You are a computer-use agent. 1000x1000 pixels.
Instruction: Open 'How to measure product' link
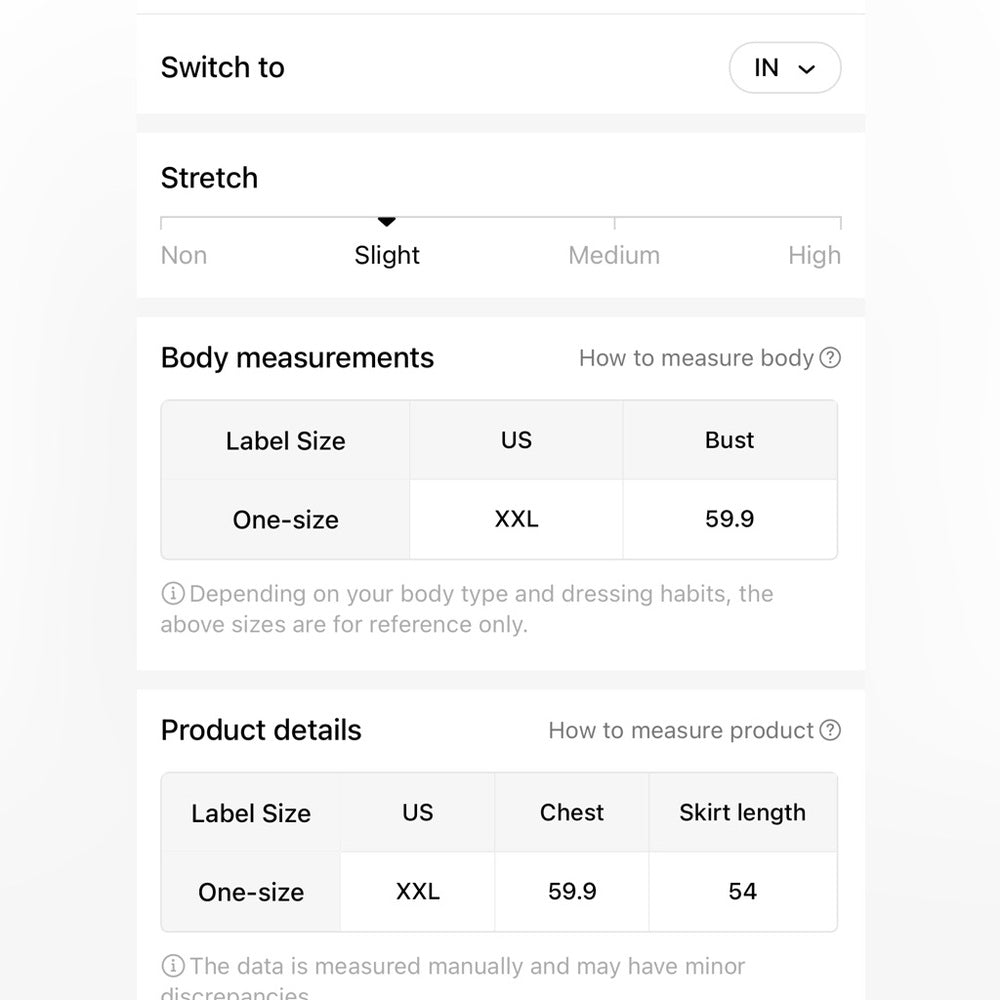(x=681, y=730)
